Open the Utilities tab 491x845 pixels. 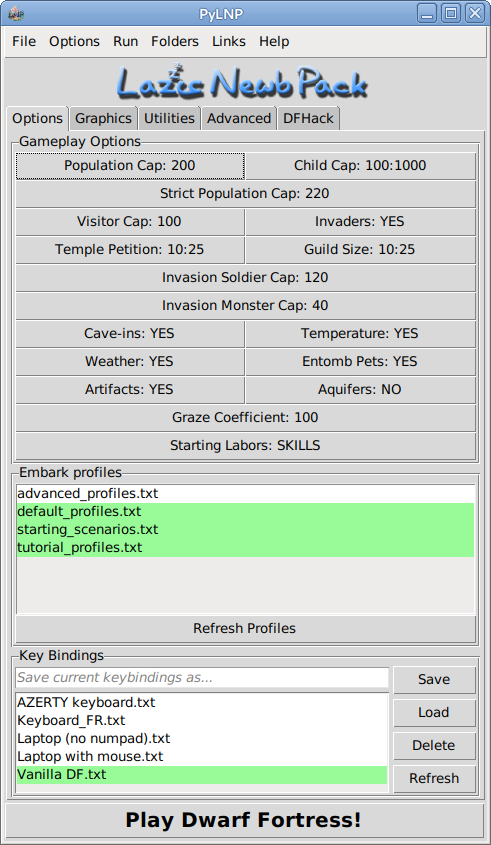(x=169, y=119)
